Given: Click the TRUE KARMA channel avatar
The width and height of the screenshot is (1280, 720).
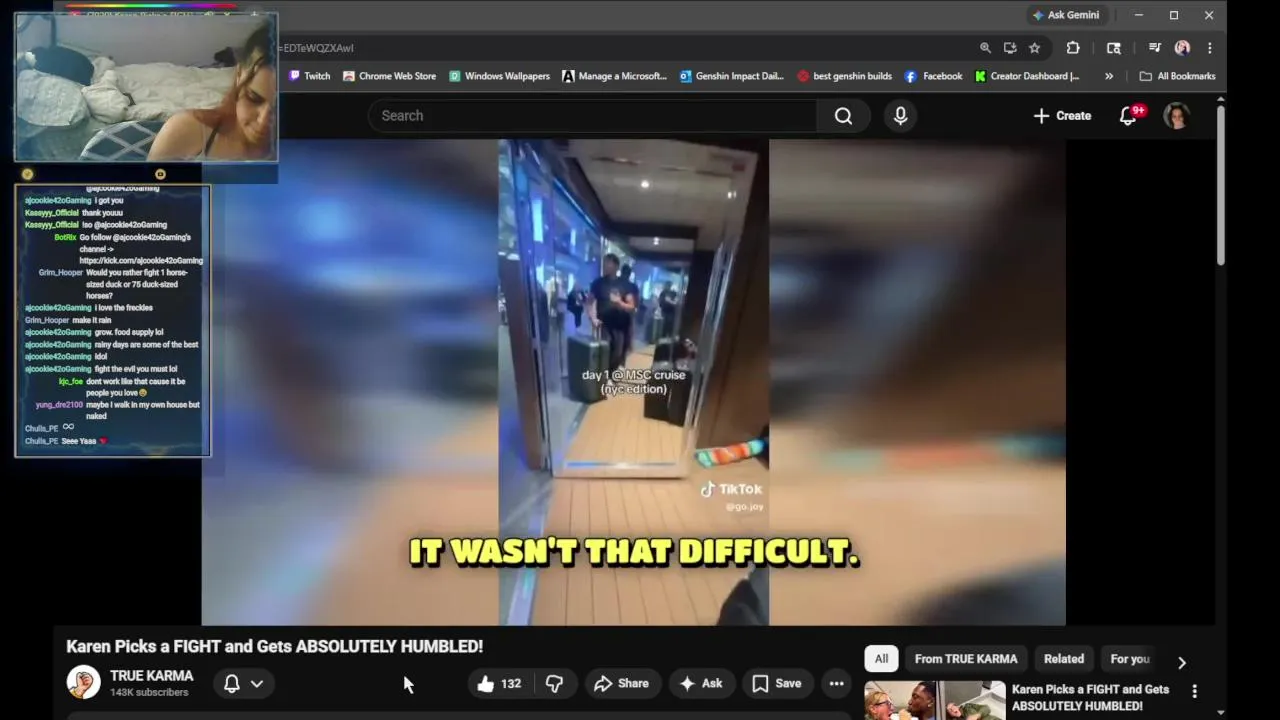Looking at the screenshot, I should (x=84, y=683).
